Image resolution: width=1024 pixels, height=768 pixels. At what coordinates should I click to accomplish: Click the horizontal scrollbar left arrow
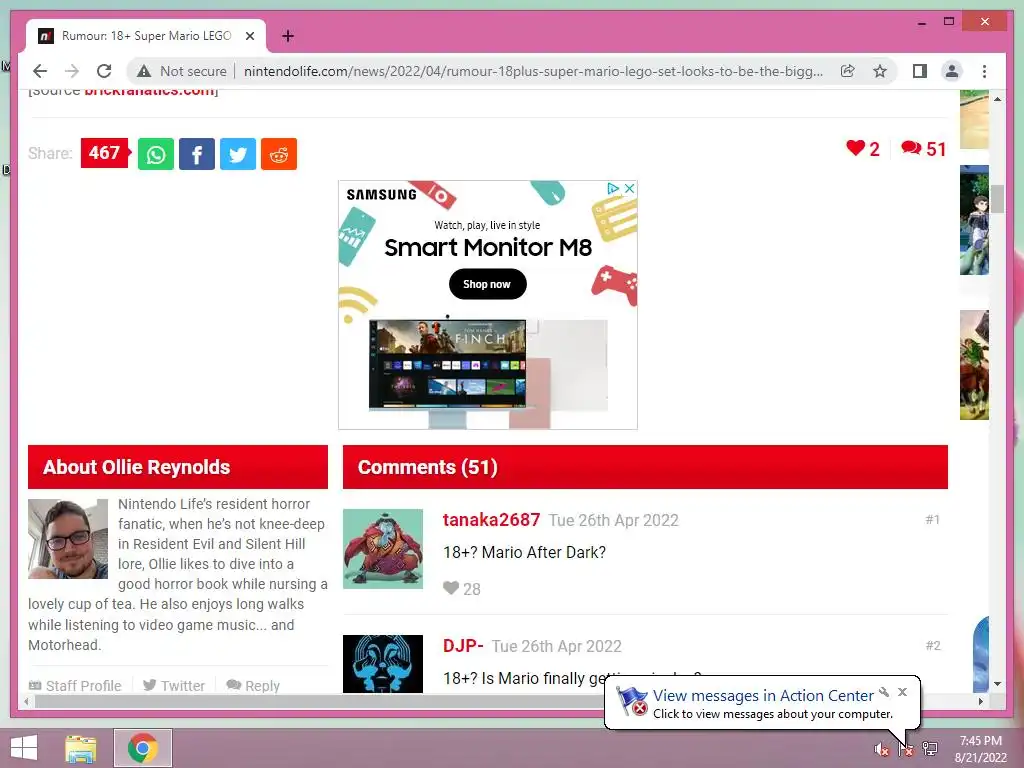pyautogui.click(x=26, y=701)
